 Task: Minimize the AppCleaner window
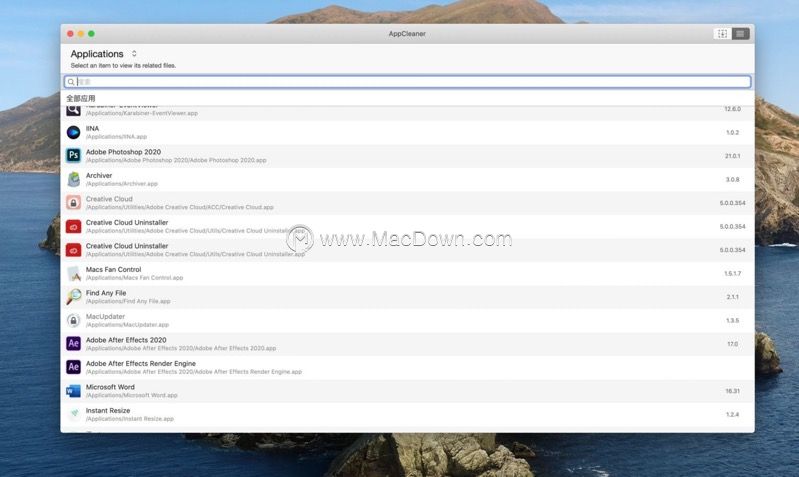click(x=81, y=34)
